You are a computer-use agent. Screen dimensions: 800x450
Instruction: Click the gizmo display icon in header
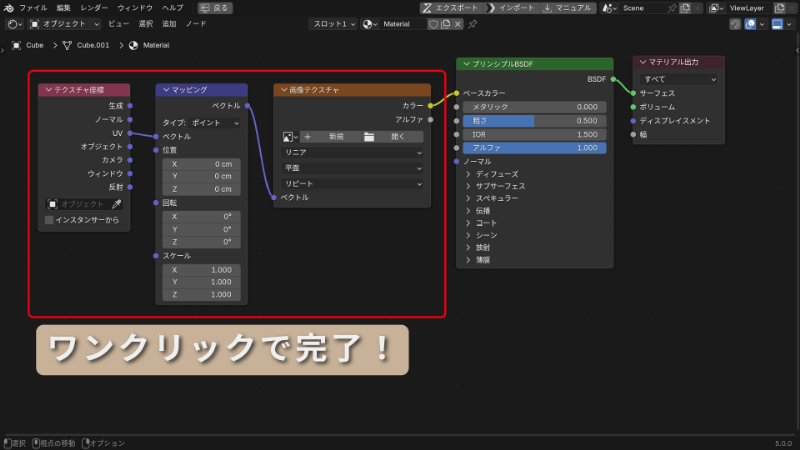[777, 24]
